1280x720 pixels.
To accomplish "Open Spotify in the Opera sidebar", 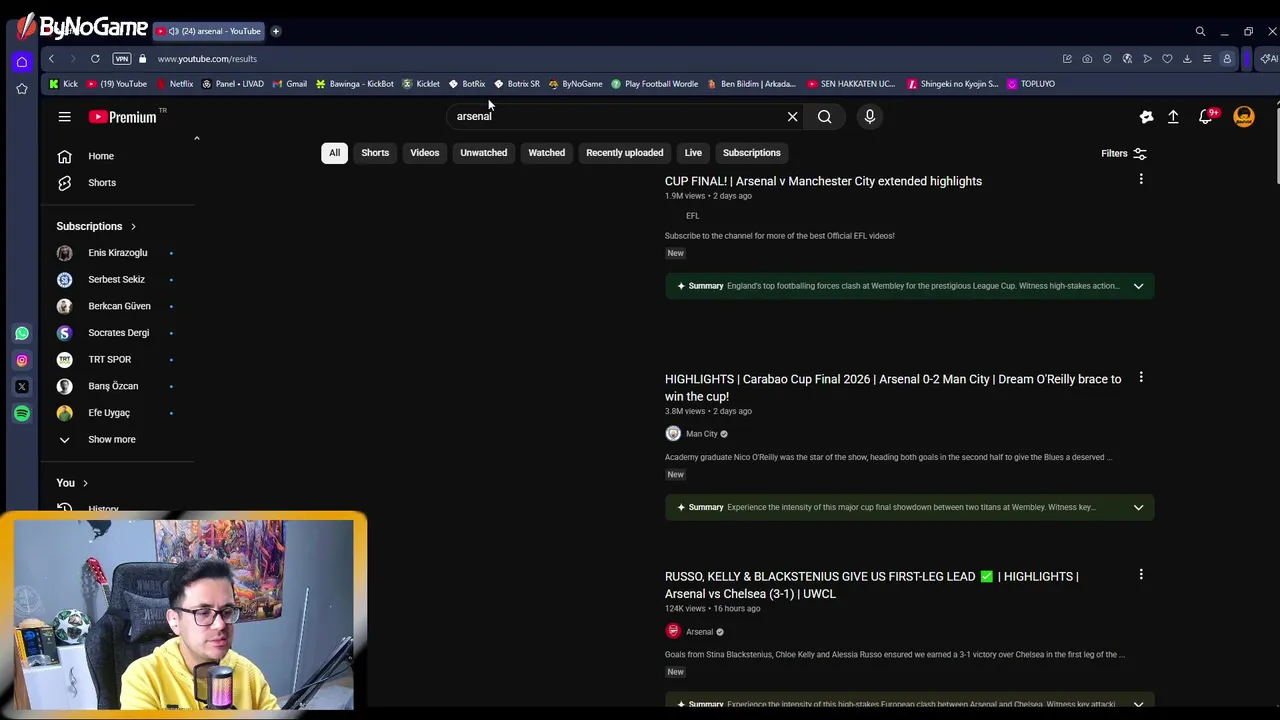I will pyautogui.click(x=22, y=413).
